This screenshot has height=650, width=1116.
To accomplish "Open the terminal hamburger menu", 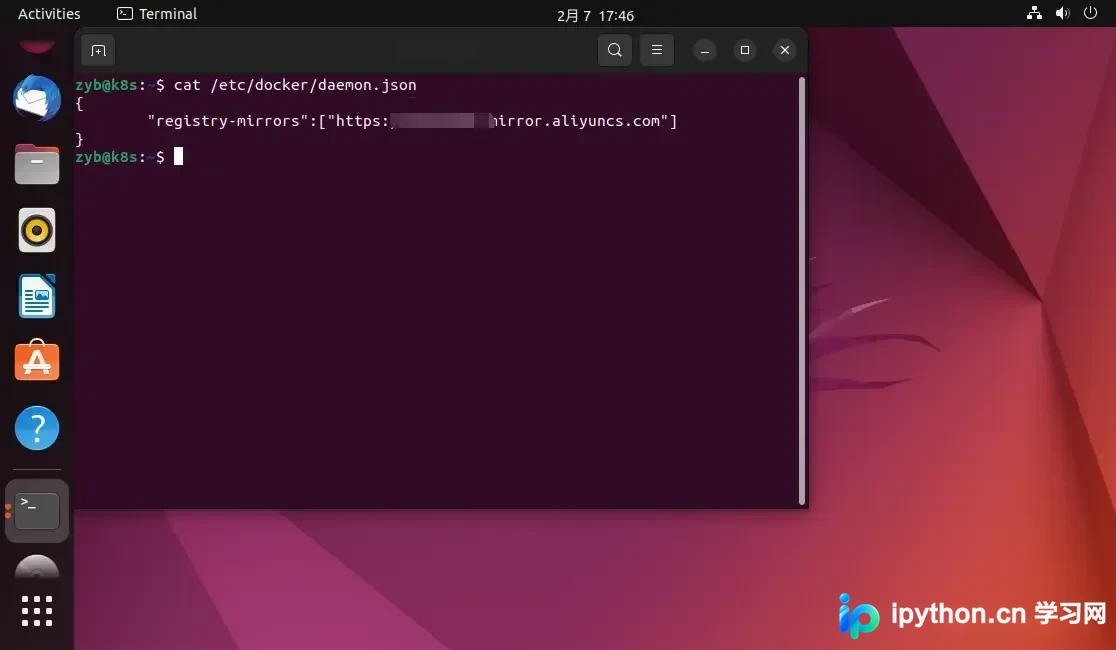I will tap(656, 50).
